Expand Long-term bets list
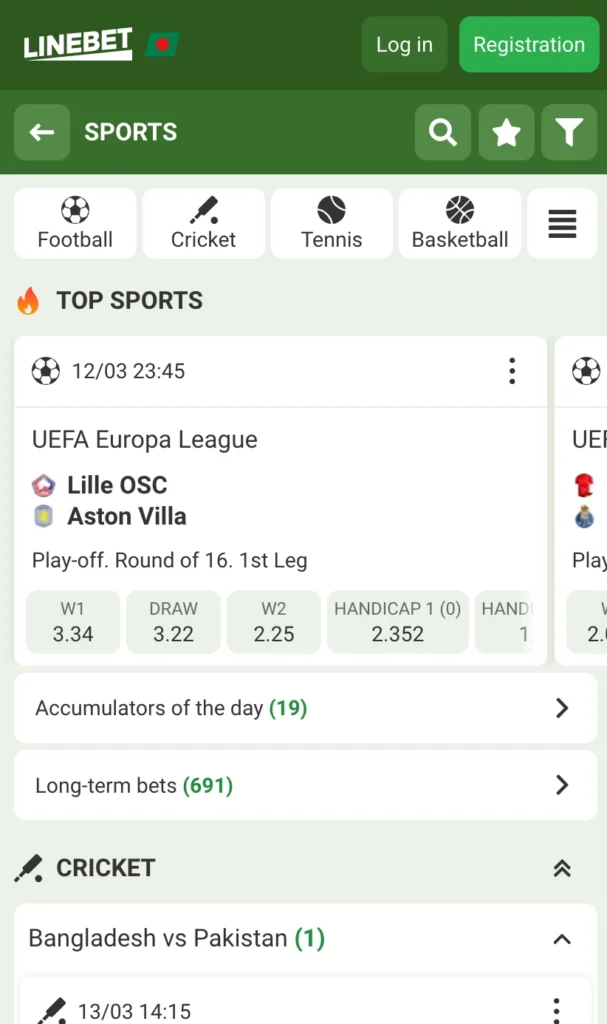Viewport: 607px width, 1024px height. click(x=305, y=785)
